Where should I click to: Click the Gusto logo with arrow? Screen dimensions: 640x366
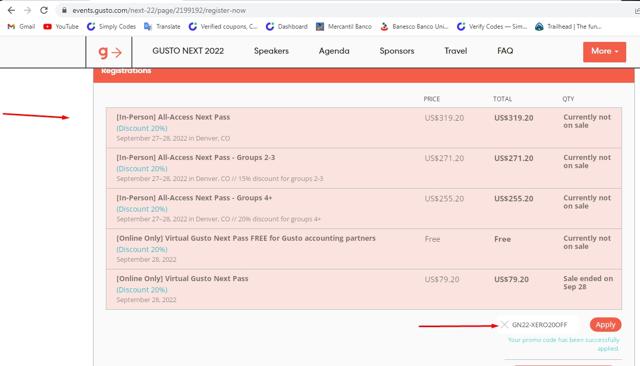click(x=109, y=52)
